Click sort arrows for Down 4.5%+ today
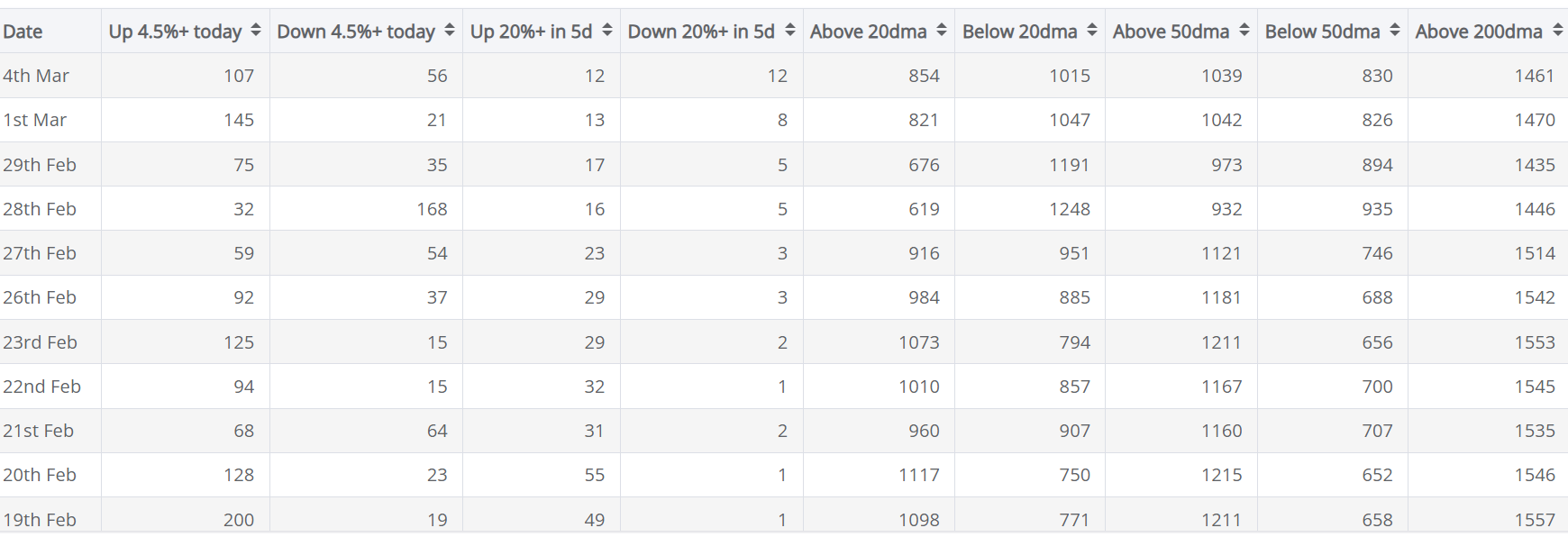This screenshot has height=537, width=1568. tap(450, 31)
